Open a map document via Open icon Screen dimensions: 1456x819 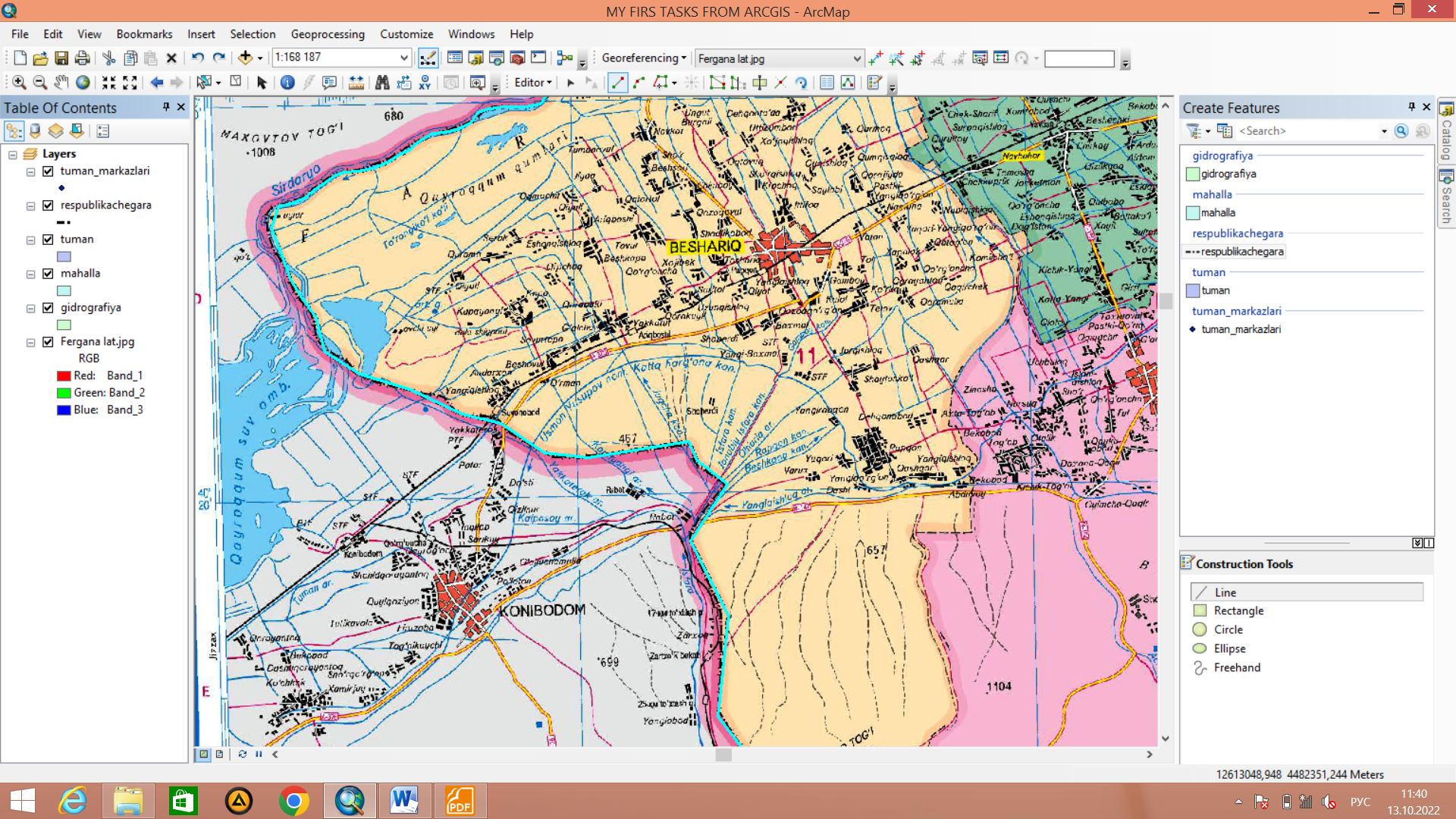pyautogui.click(x=41, y=58)
